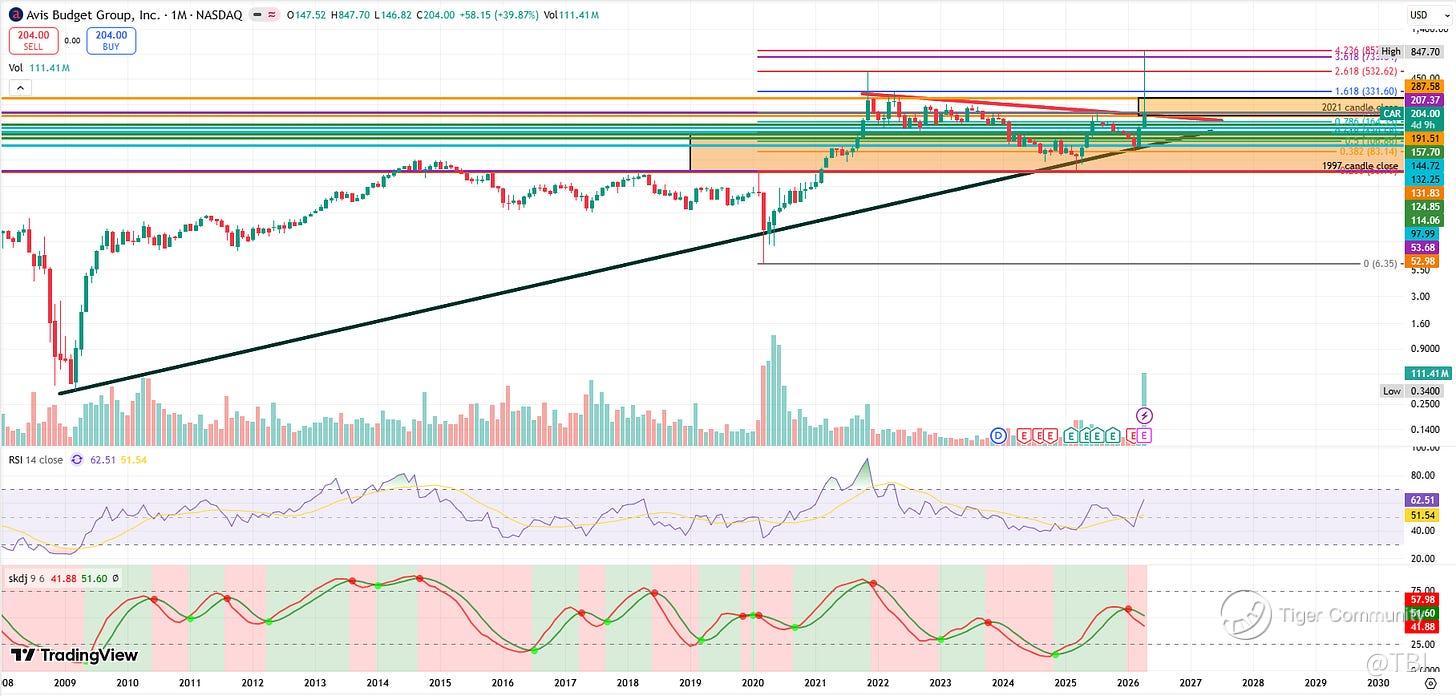The width and height of the screenshot is (1456, 696).
Task: Click the 57.98 red skdj scale tag
Action: (1421, 599)
